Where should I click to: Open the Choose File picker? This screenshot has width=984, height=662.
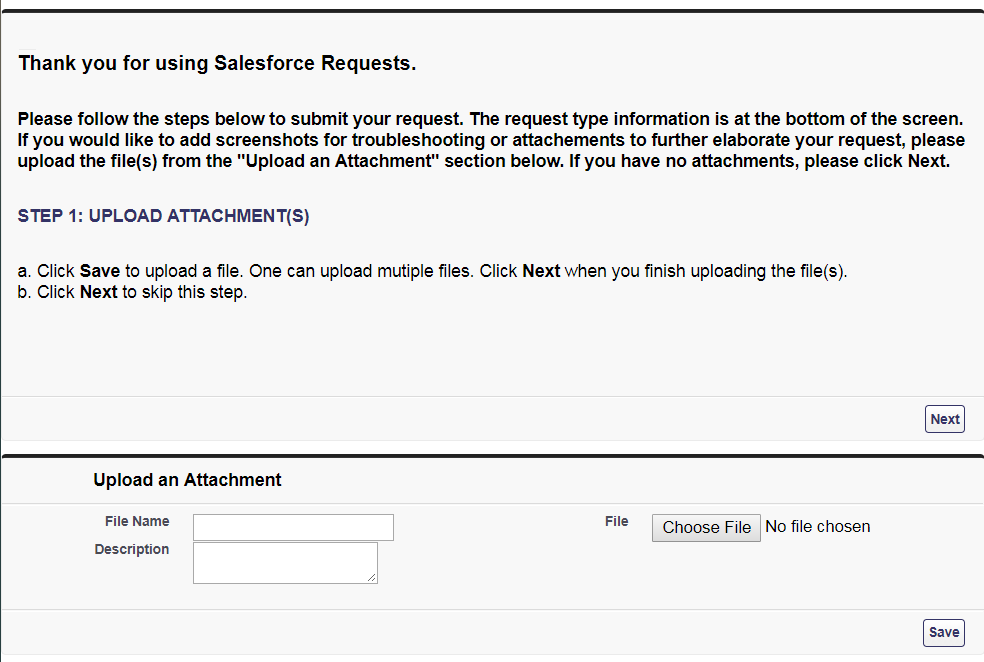(706, 527)
